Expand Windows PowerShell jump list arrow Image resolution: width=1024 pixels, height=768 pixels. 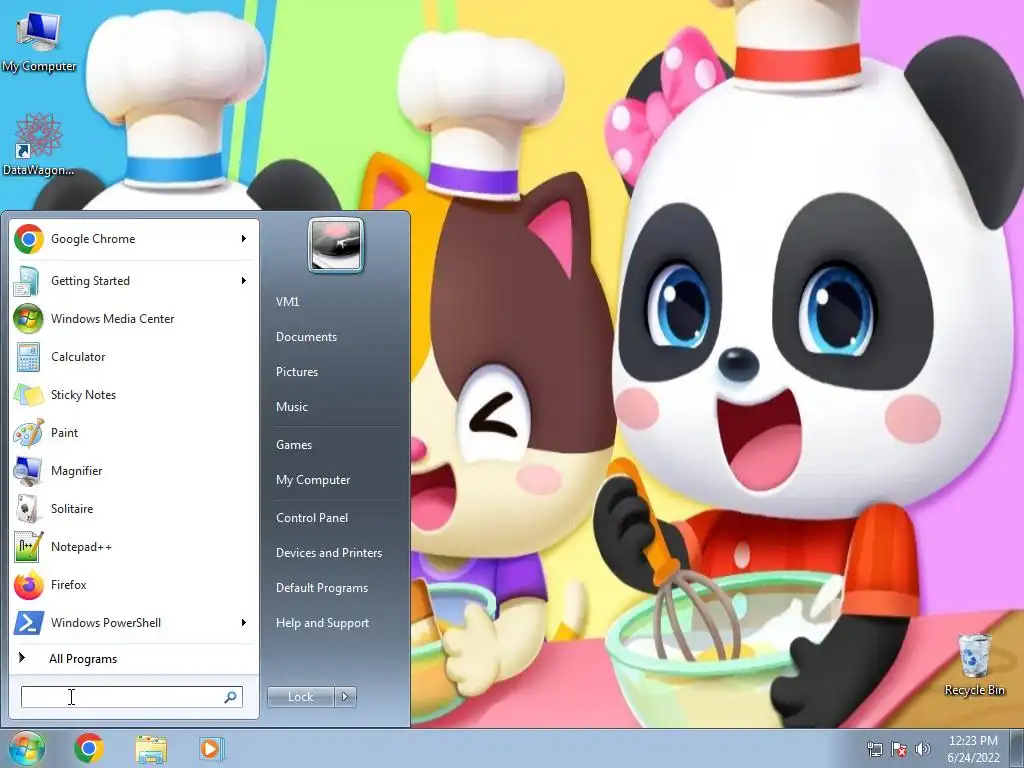[244, 623]
